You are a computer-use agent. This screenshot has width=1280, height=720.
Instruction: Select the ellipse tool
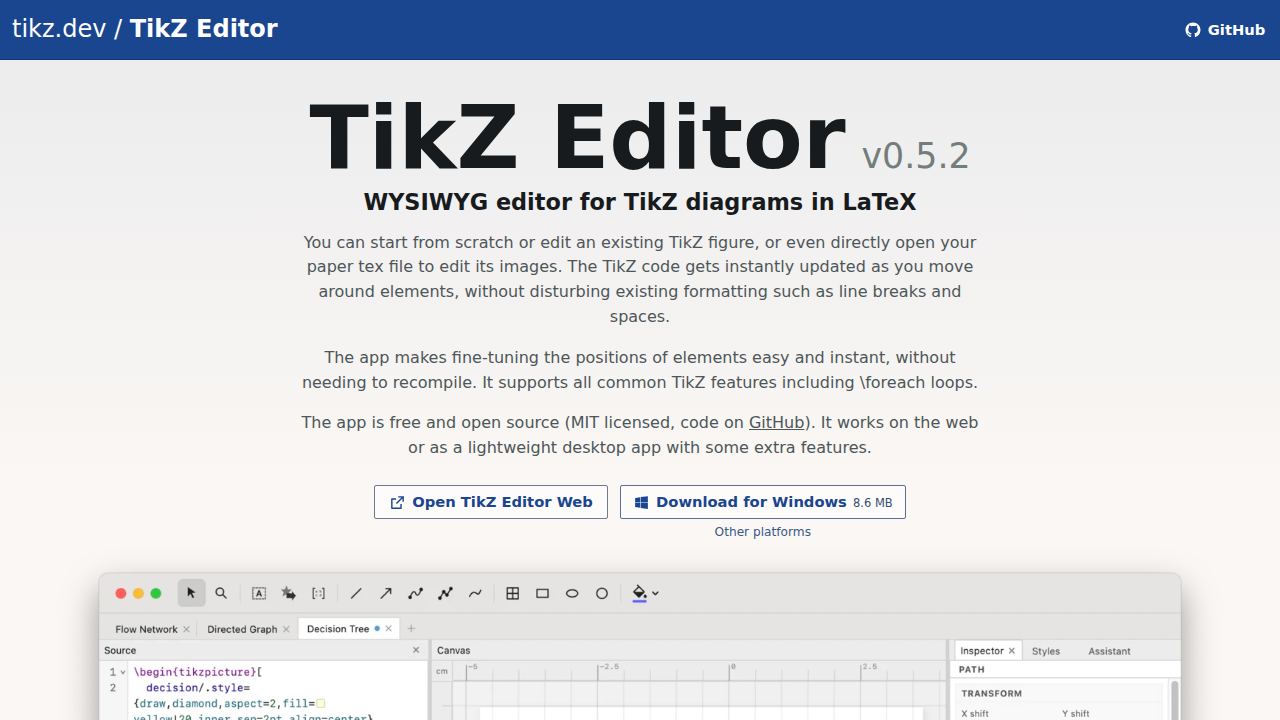coord(572,593)
